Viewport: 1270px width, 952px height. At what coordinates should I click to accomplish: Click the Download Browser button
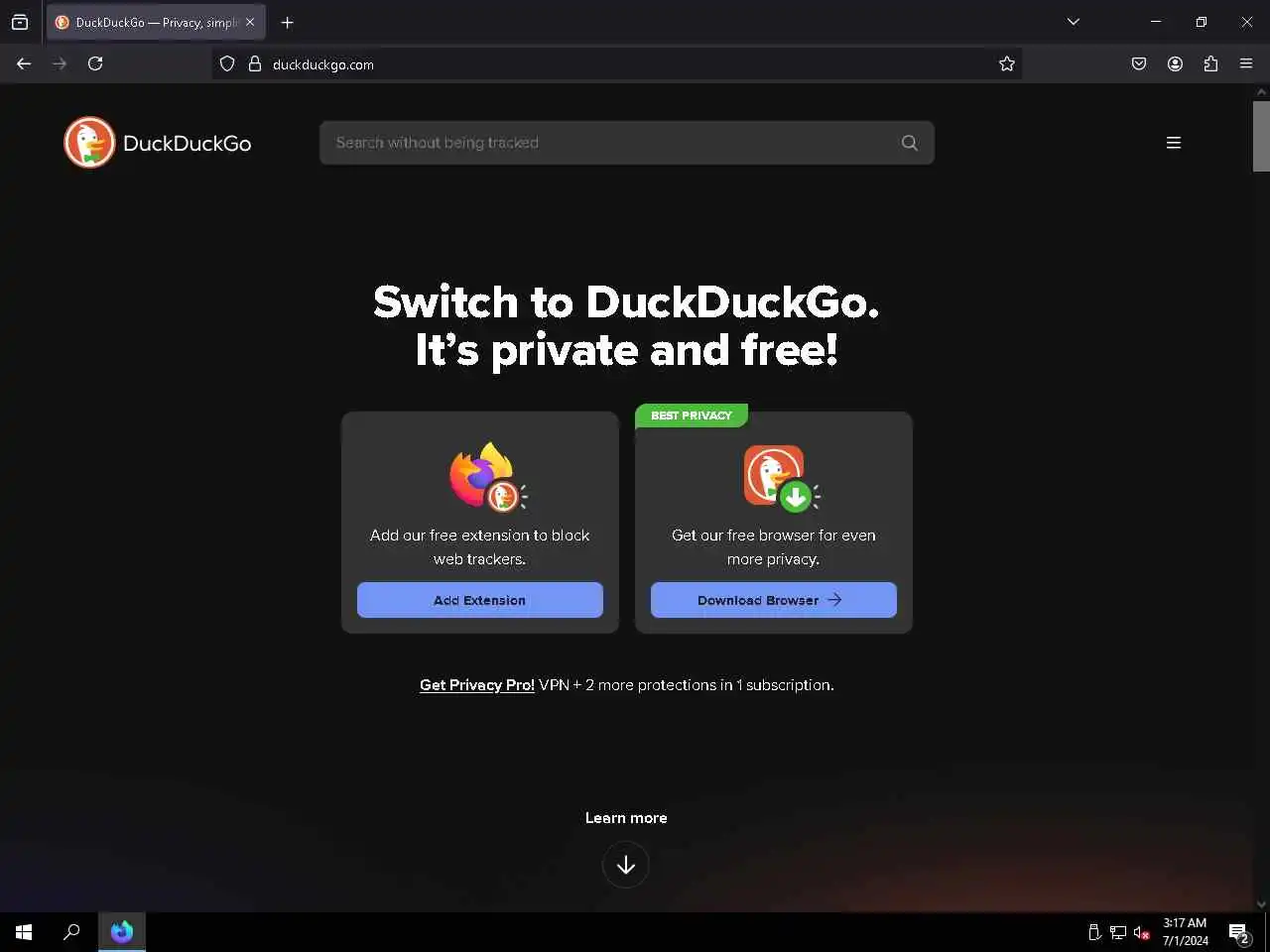coord(774,600)
